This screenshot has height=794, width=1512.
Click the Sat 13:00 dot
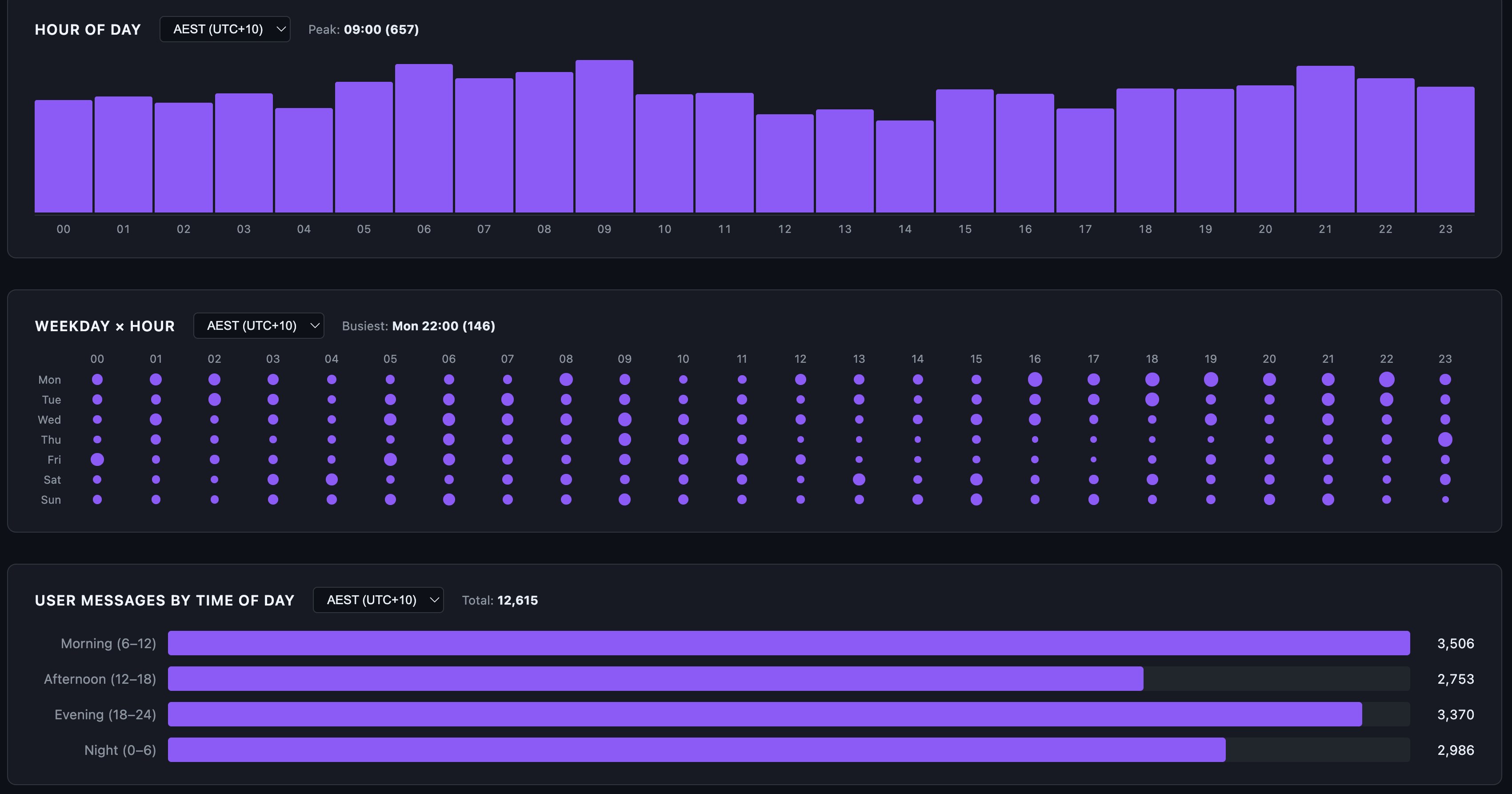859,479
